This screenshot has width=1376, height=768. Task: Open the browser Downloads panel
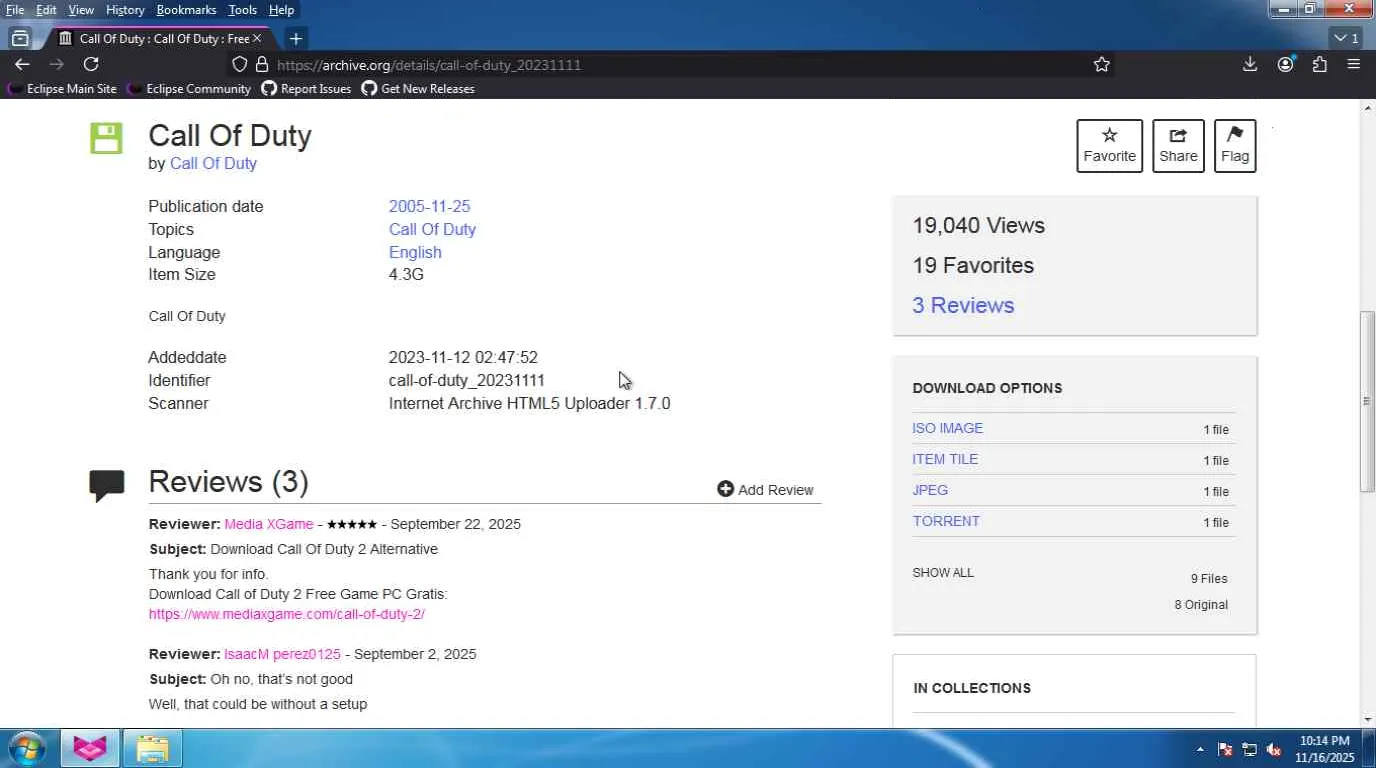[x=1250, y=64]
